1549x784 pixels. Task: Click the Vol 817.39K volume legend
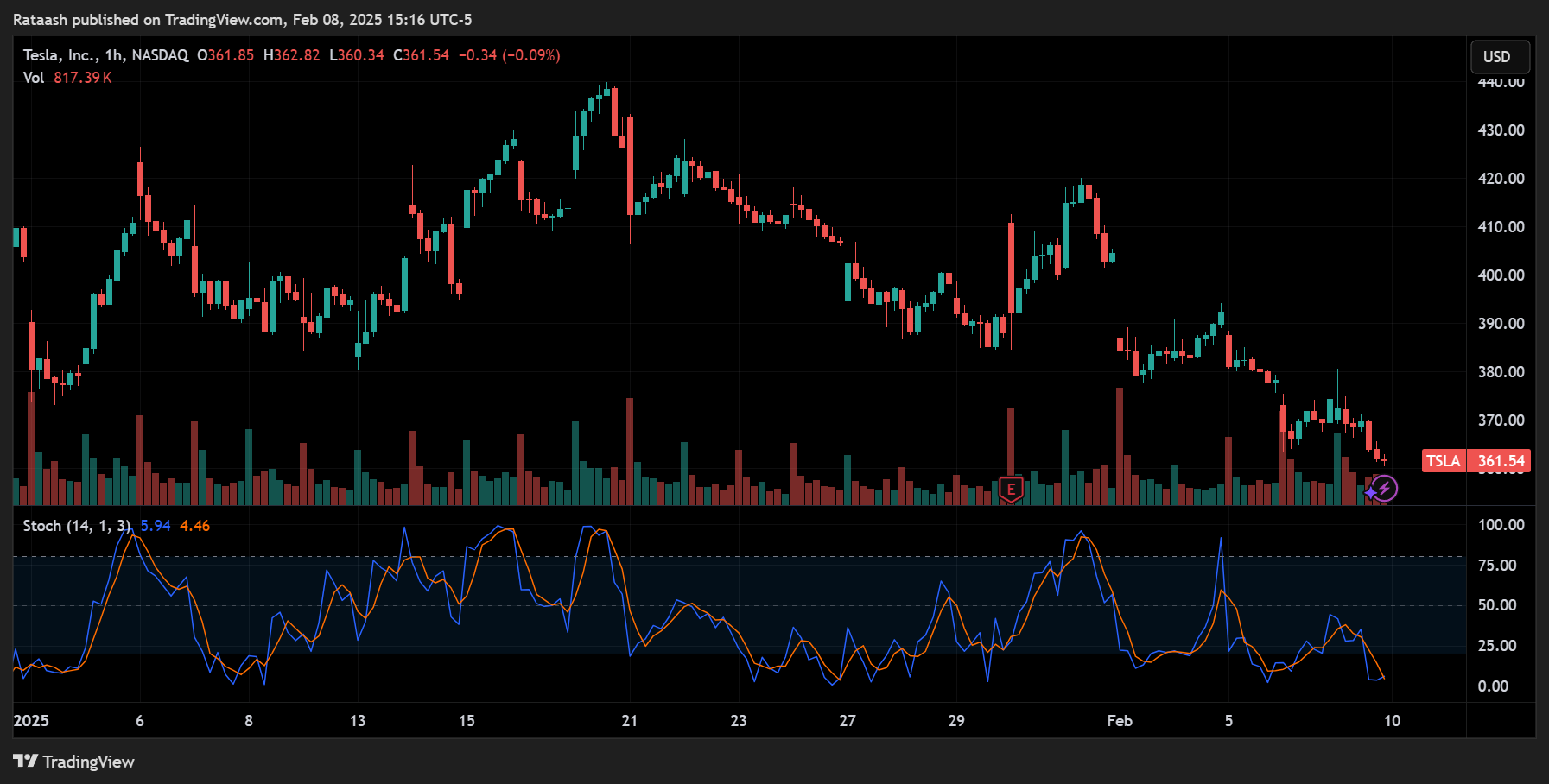pyautogui.click(x=67, y=78)
